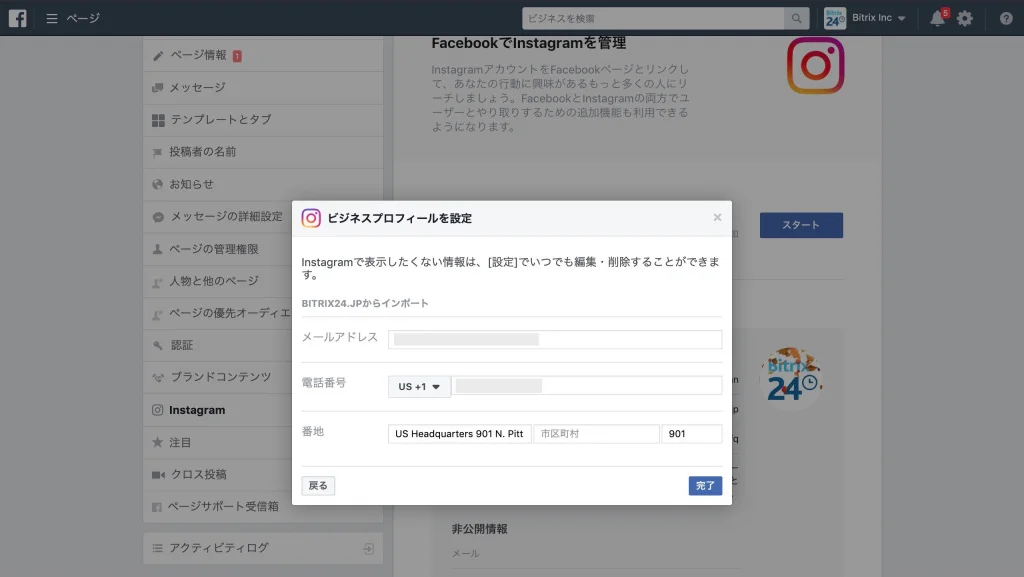Open メッセージ in the sidebar
This screenshot has height=577, width=1024.
pyautogui.click(x=197, y=88)
